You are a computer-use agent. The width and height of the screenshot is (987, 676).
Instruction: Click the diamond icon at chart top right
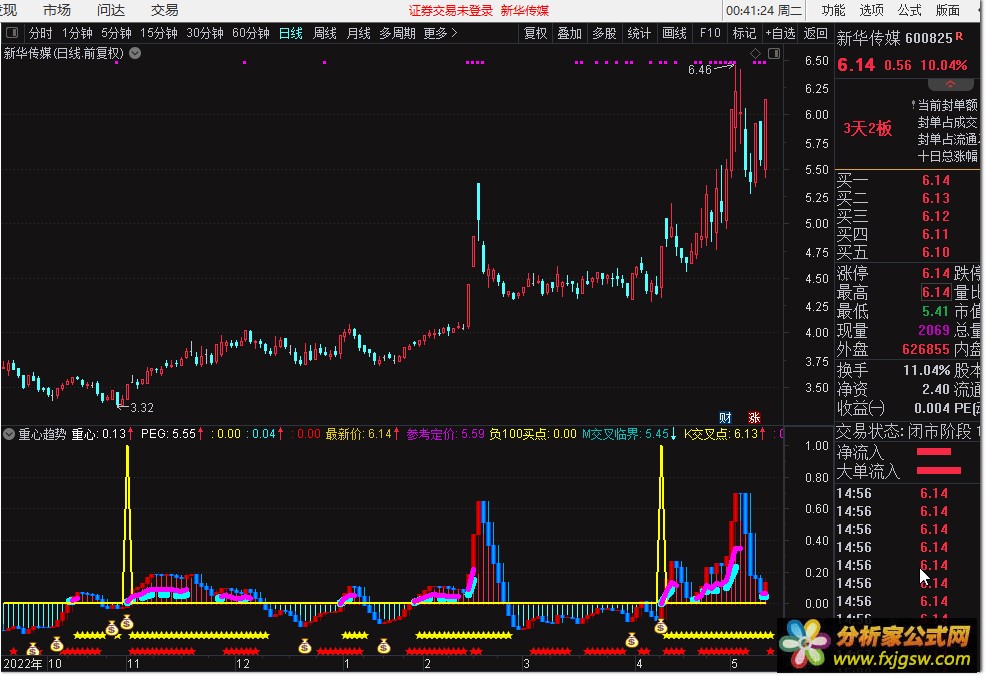(755, 54)
